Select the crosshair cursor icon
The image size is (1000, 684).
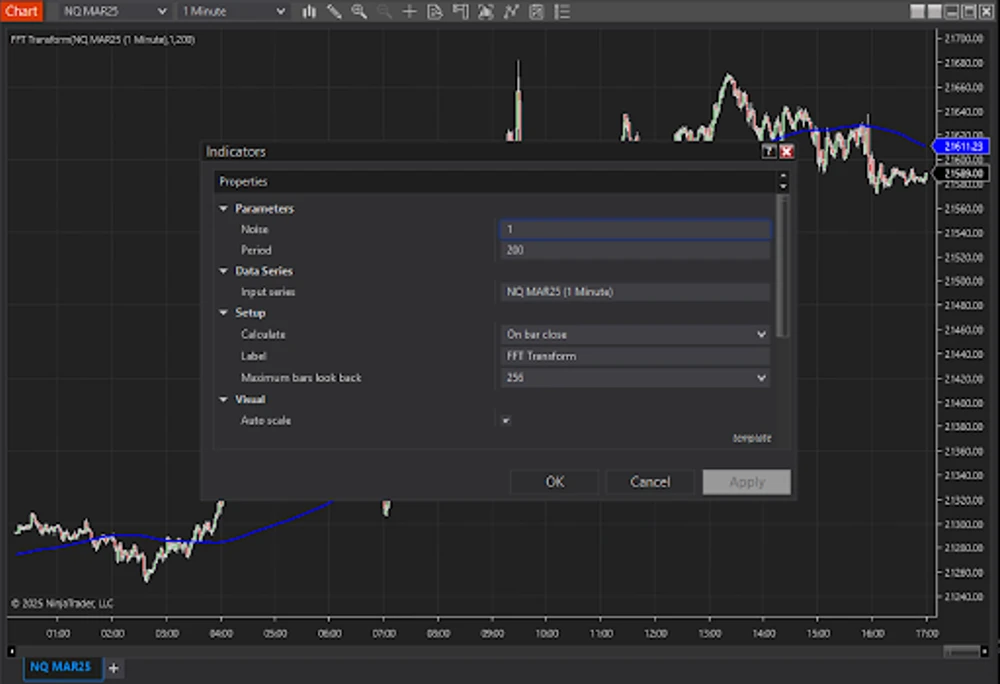[x=409, y=11]
